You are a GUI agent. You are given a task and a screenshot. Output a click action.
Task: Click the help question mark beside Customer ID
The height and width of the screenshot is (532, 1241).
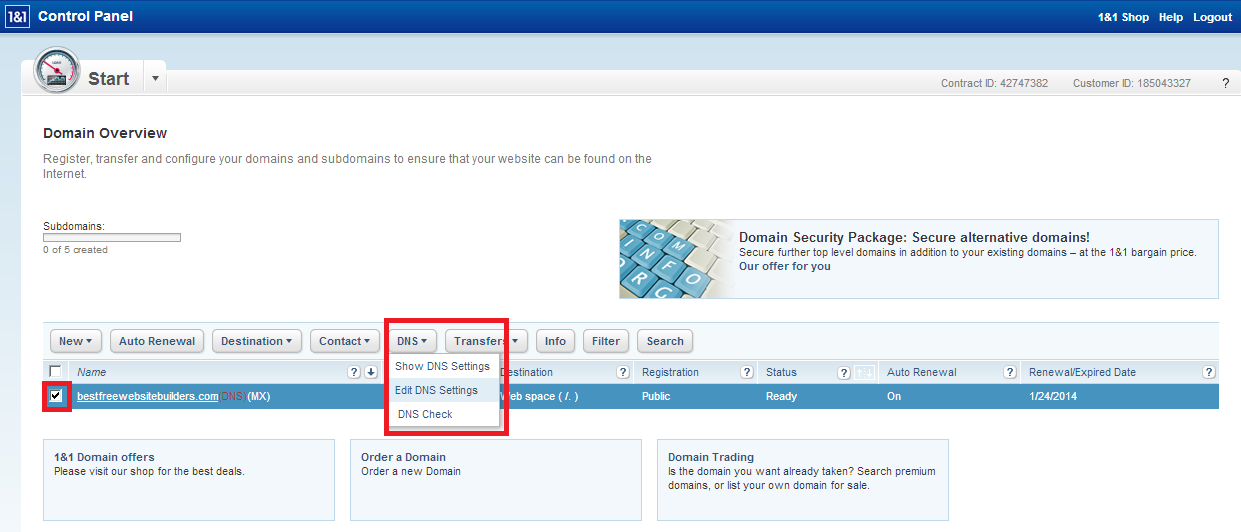(x=1225, y=83)
